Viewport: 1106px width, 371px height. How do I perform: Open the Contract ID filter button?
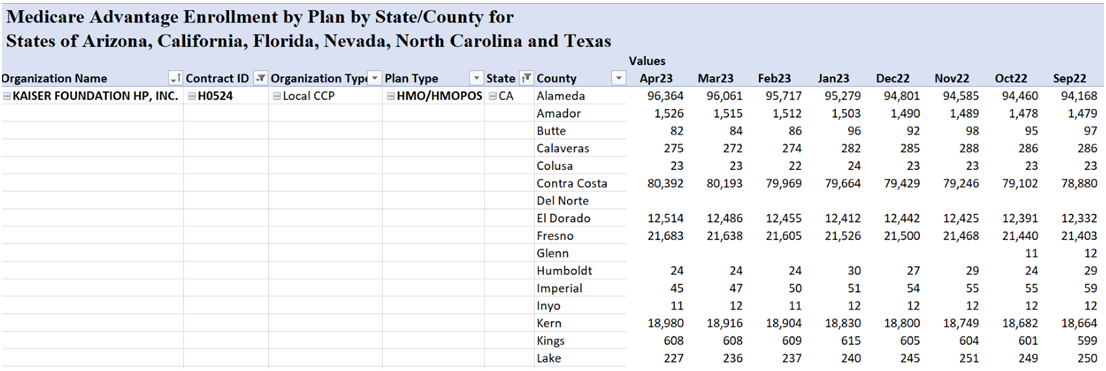tap(260, 79)
